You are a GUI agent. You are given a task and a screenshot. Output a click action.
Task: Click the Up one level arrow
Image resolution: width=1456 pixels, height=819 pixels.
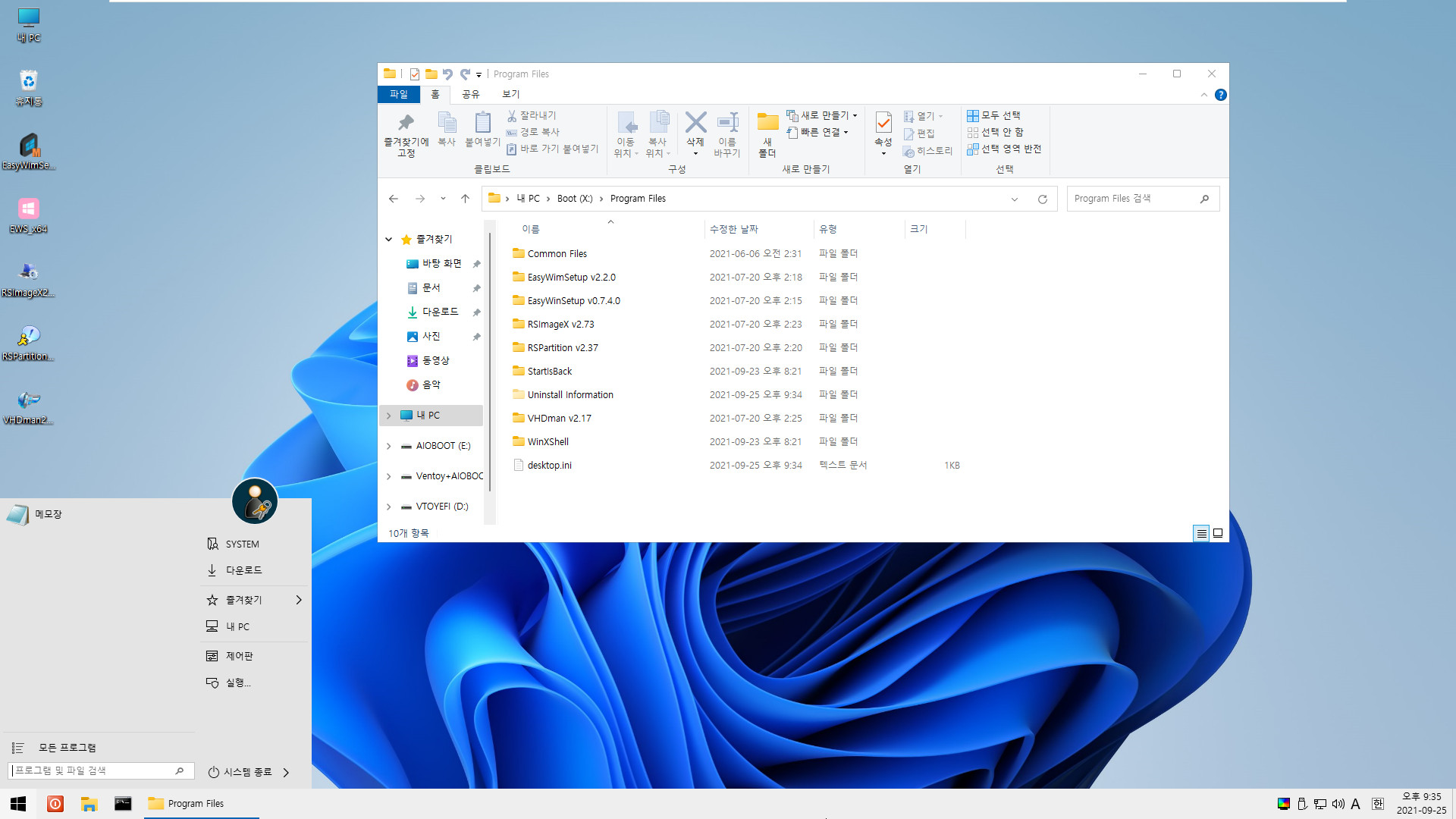click(466, 199)
